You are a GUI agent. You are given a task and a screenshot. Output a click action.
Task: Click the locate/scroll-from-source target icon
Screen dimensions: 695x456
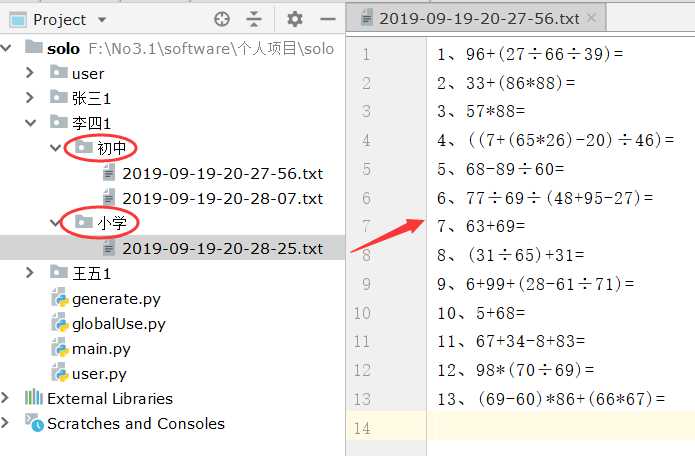[x=222, y=19]
